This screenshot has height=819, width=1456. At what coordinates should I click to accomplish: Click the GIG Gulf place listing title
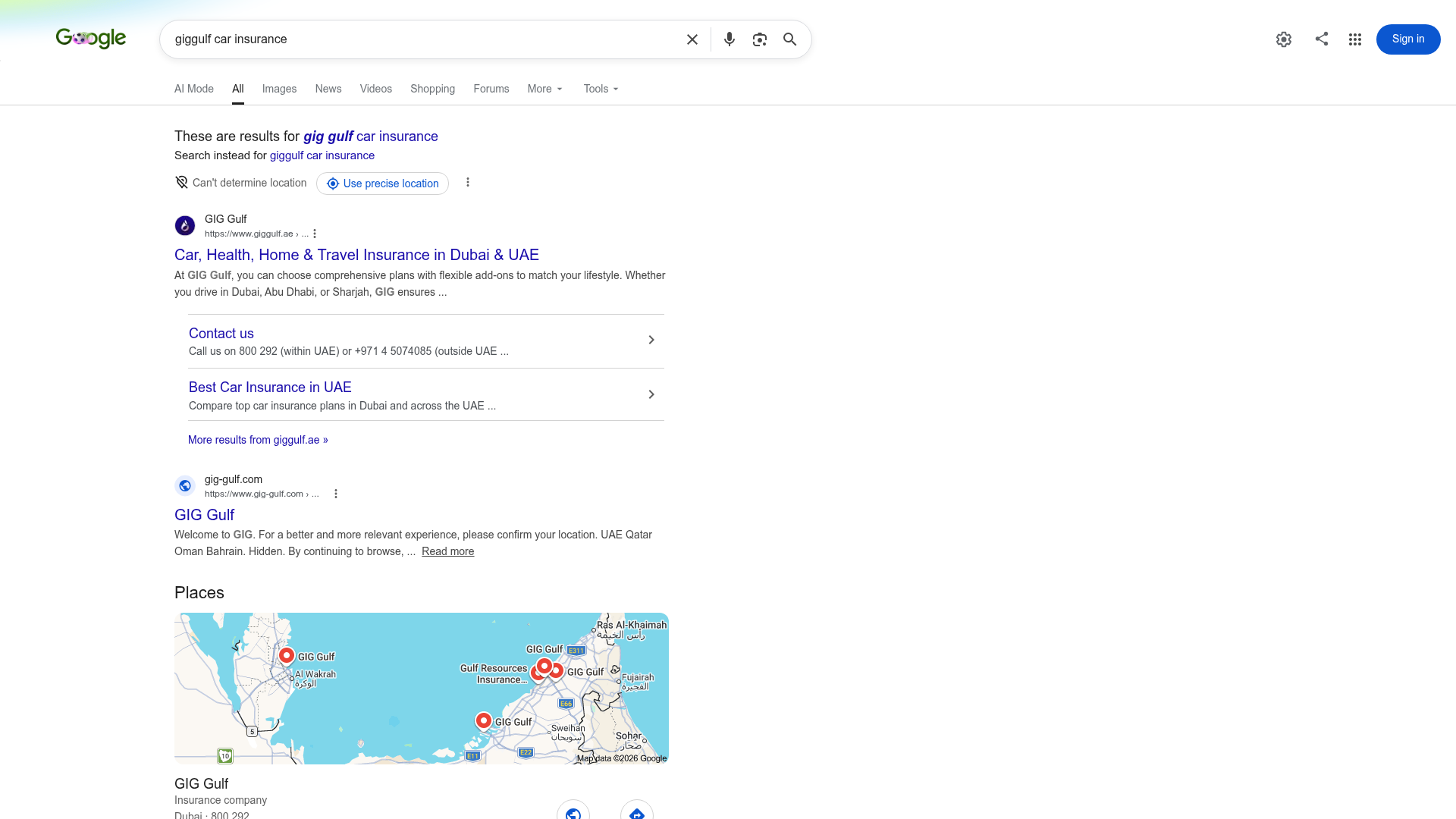tap(202, 784)
